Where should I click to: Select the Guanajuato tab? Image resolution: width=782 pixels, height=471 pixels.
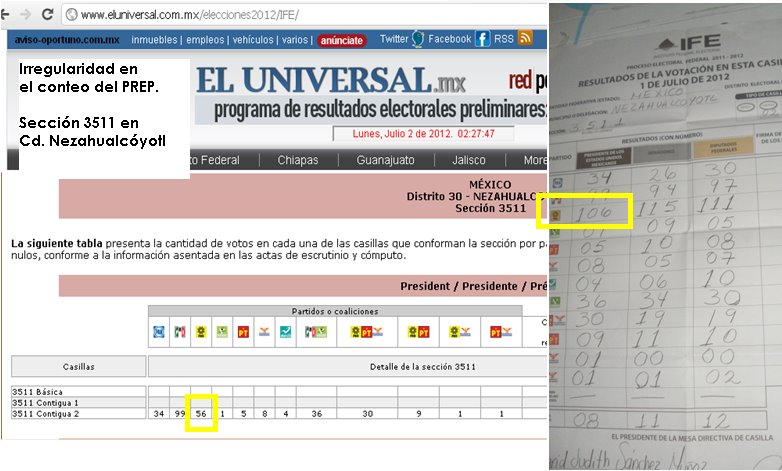point(385,160)
